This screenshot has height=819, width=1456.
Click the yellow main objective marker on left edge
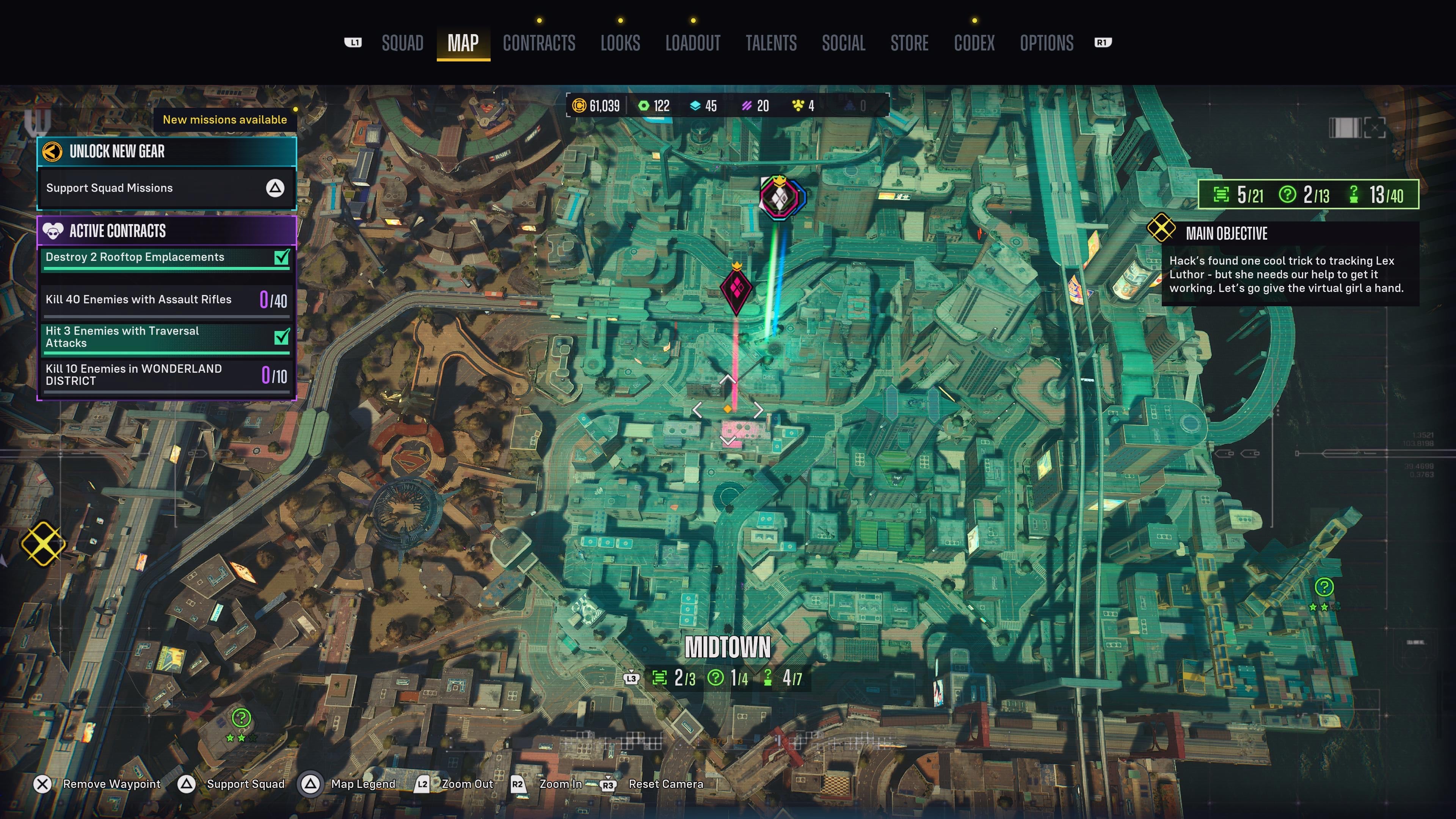tap(43, 544)
